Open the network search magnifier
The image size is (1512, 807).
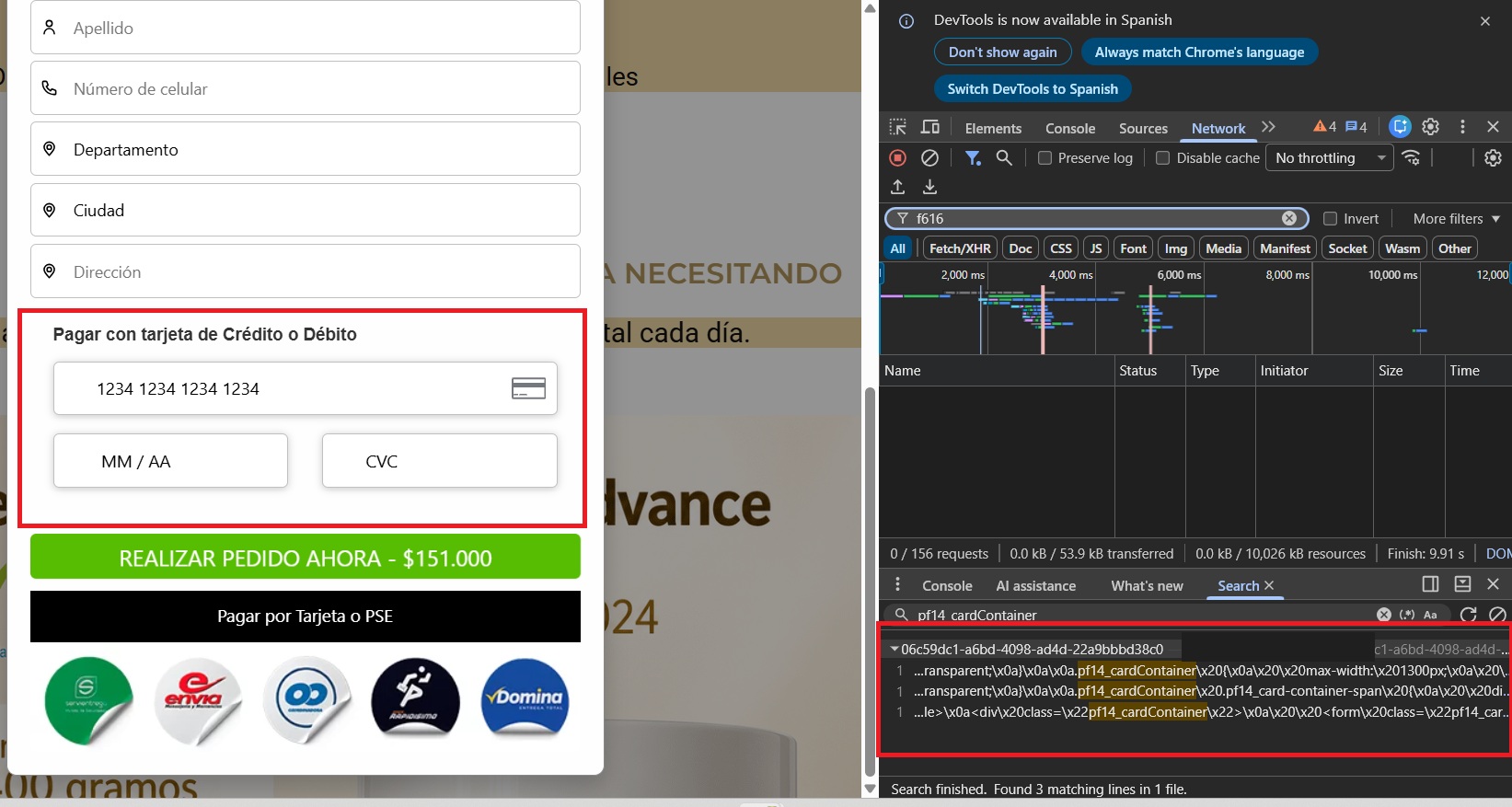1004,158
